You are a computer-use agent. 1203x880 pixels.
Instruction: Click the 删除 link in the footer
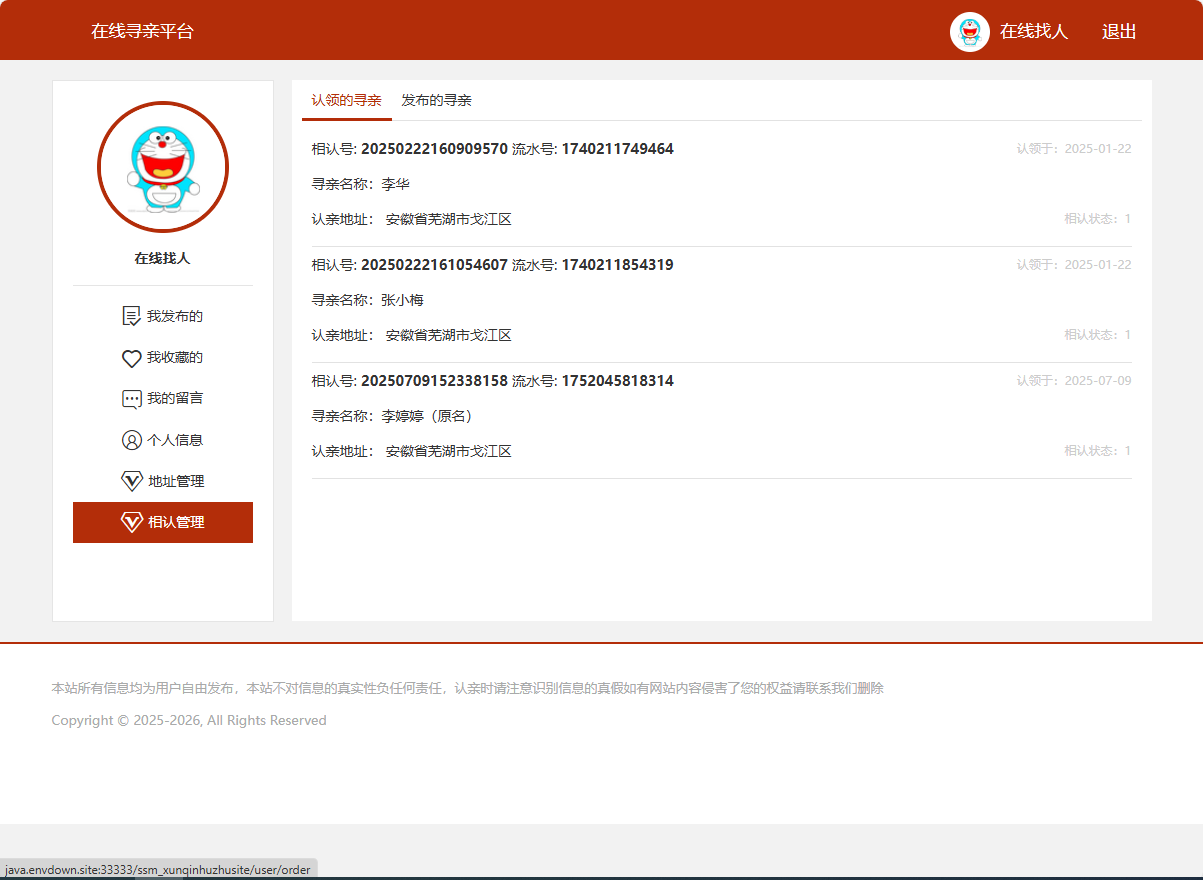coord(871,688)
